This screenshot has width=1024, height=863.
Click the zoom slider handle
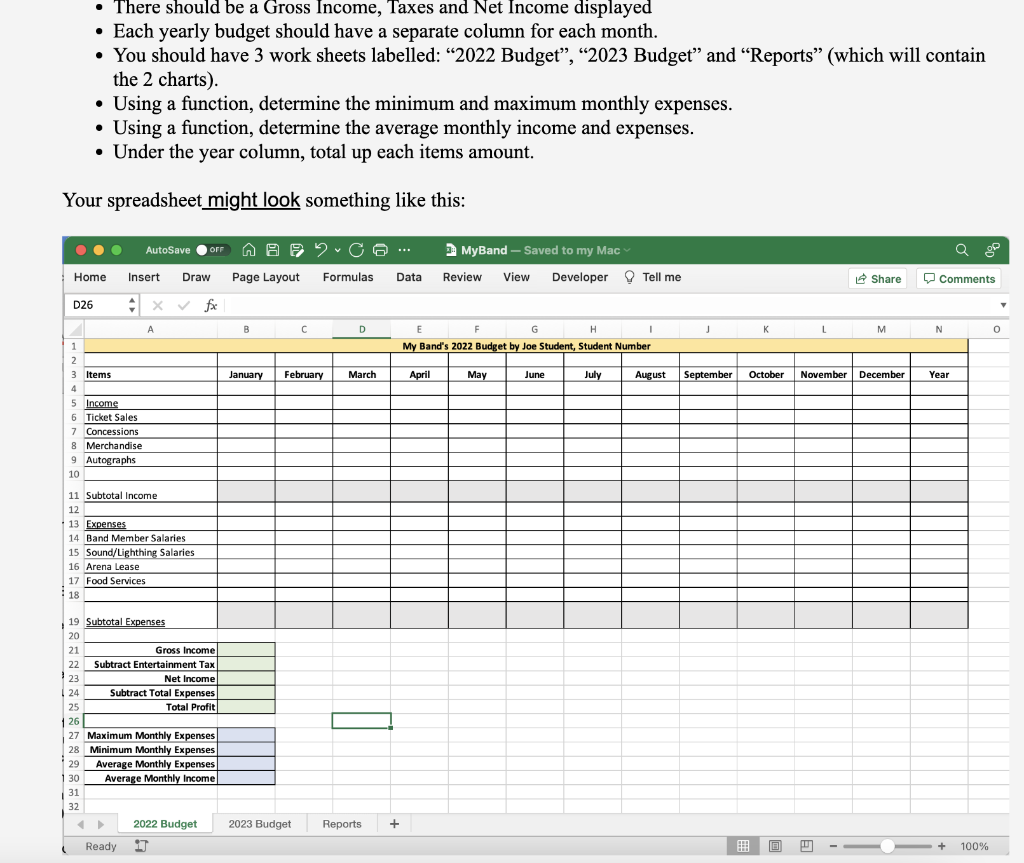coord(887,846)
